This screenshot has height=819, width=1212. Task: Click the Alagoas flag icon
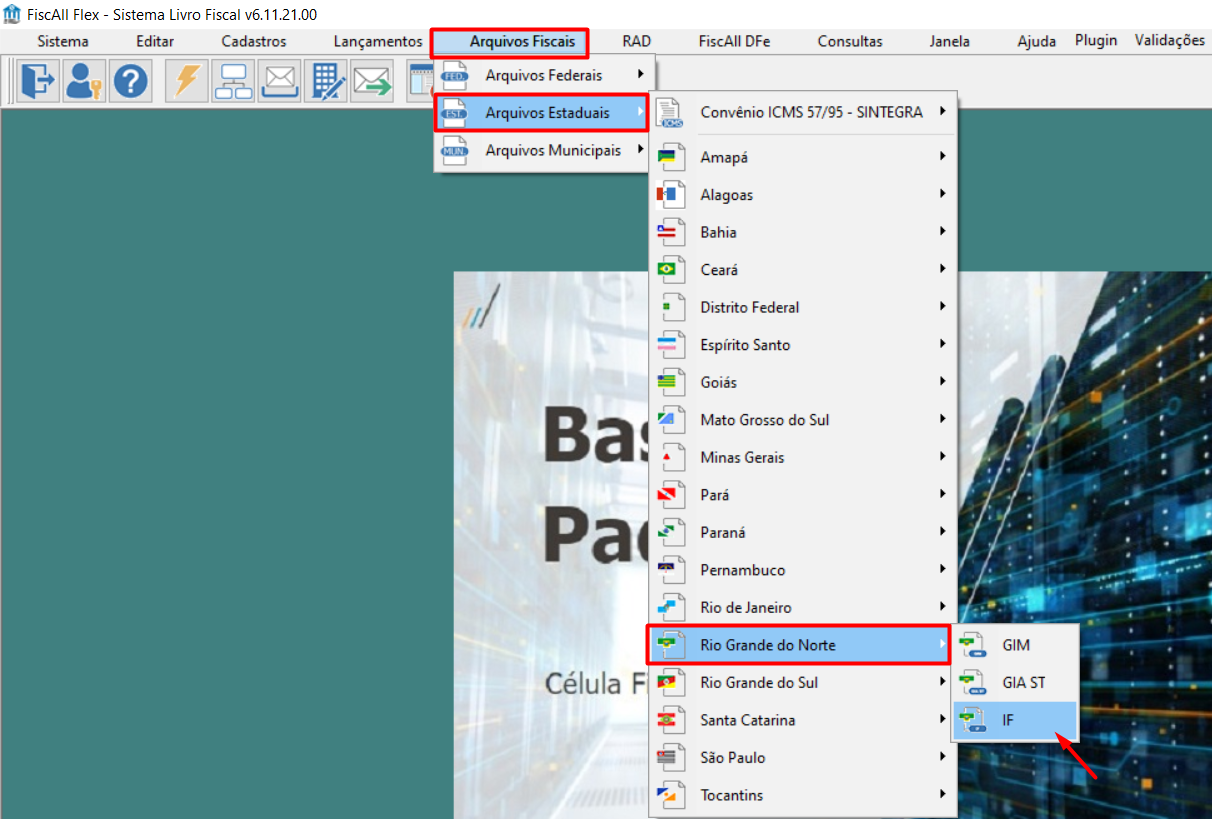670,195
